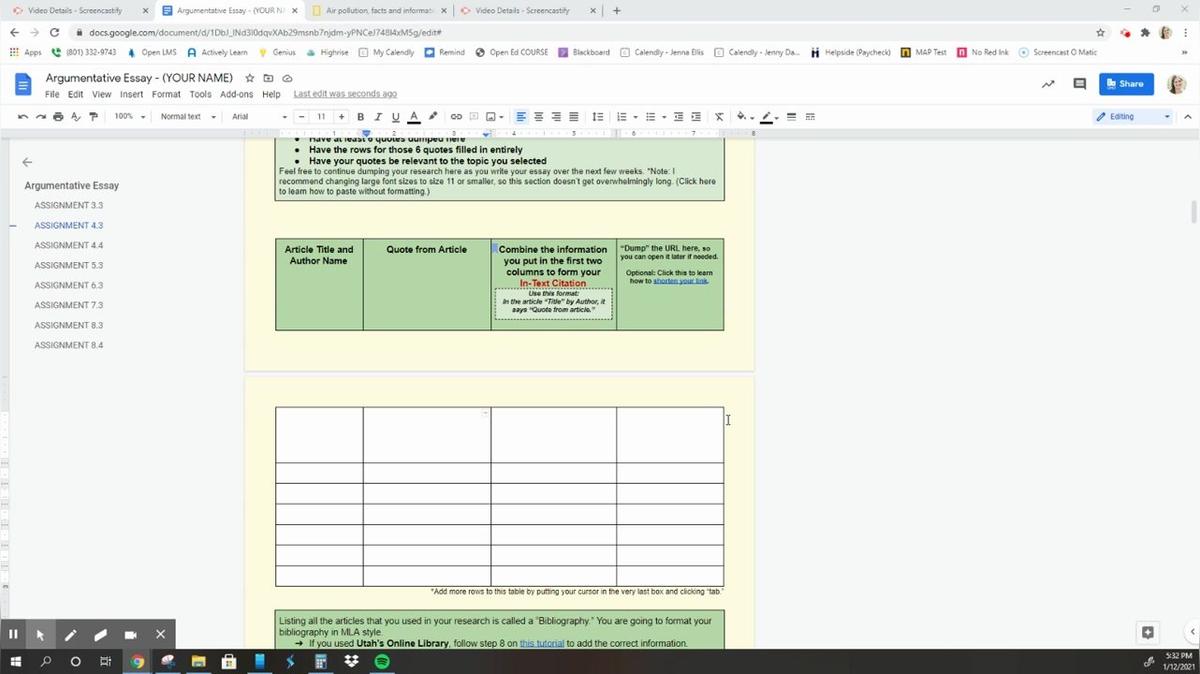The width and height of the screenshot is (1200, 674).
Task: Open ASSIGNMENT 5.3 in outline
Action: [69, 265]
